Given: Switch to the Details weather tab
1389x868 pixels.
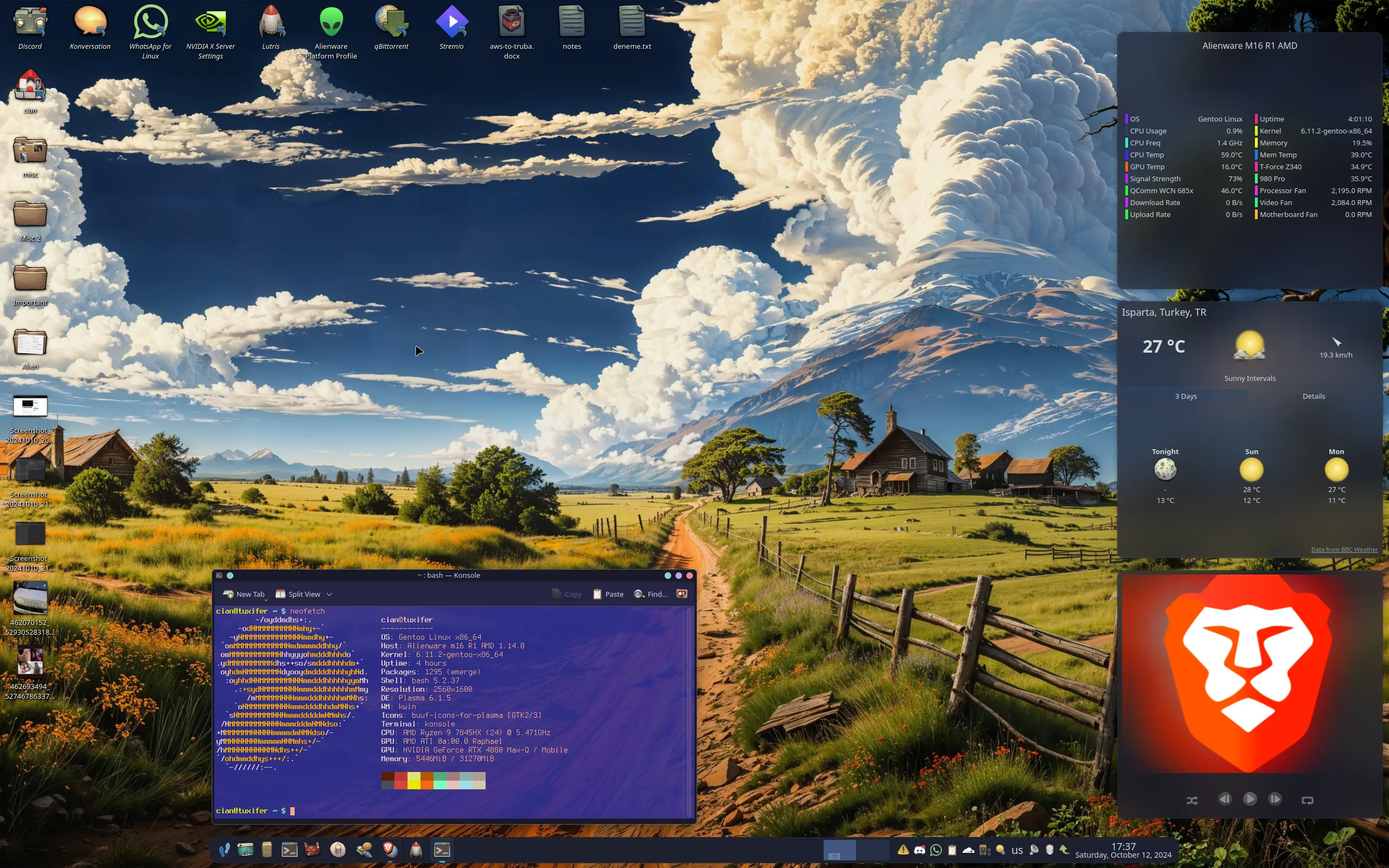Looking at the screenshot, I should 1314,396.
